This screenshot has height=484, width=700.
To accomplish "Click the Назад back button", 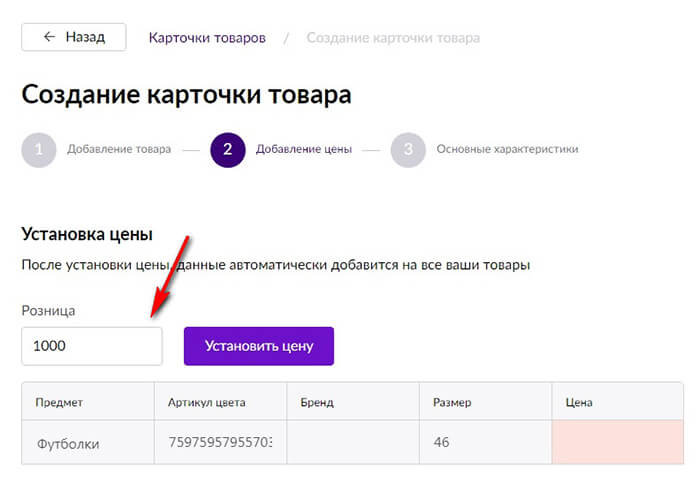I will [x=74, y=37].
